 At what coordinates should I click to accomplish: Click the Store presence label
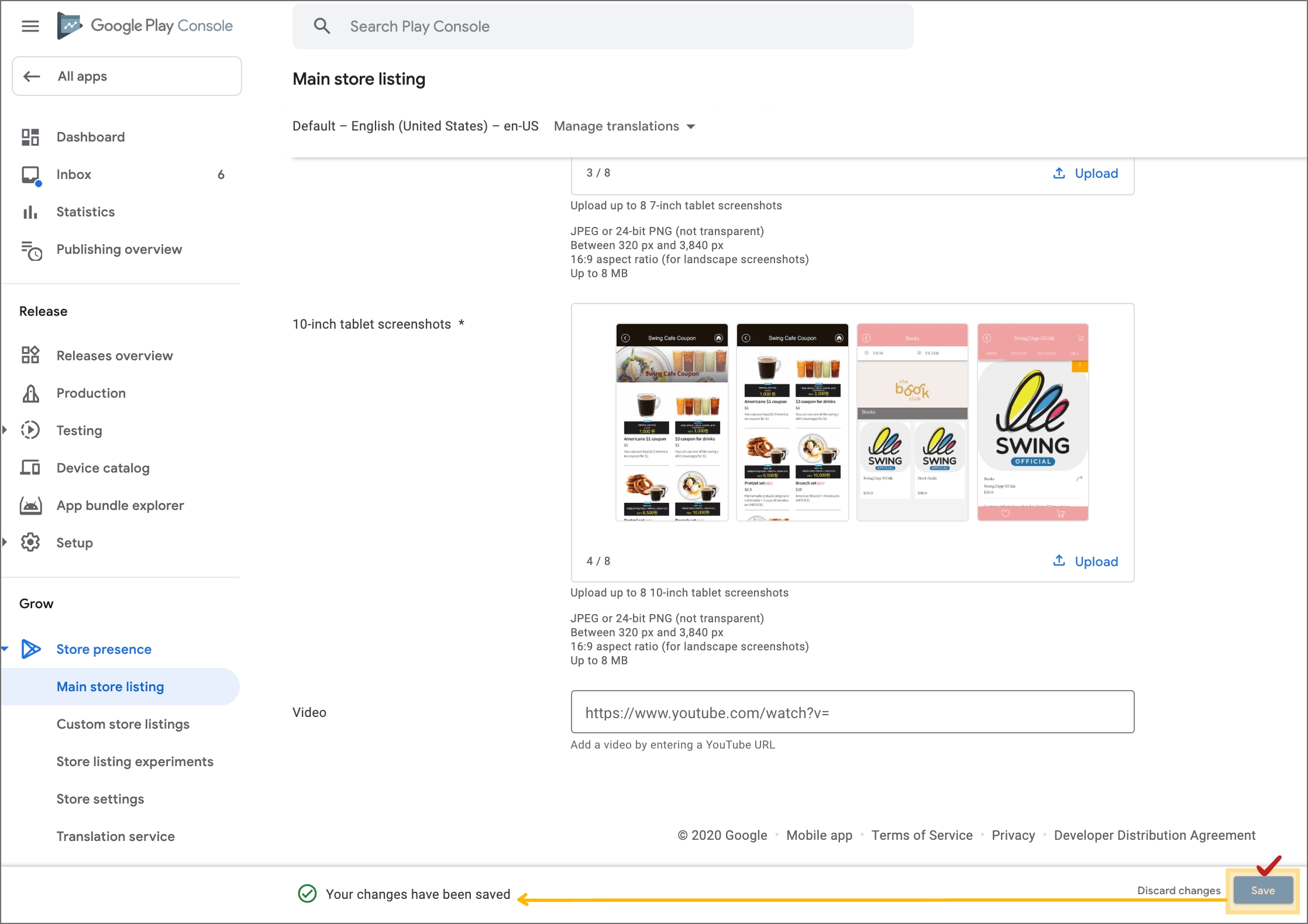tap(104, 649)
